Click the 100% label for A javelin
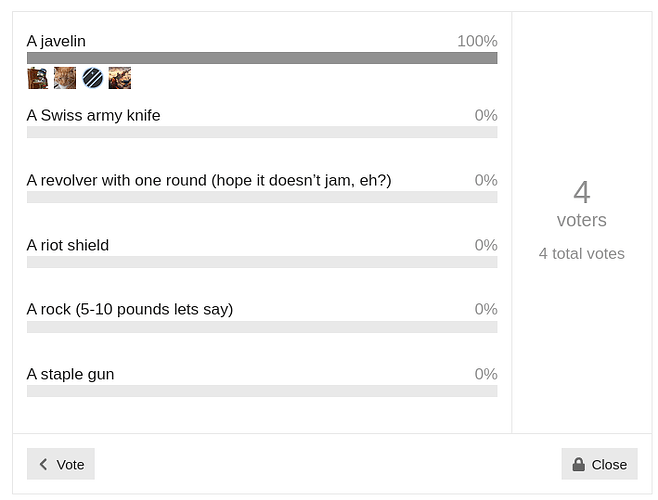The image size is (658, 500). [477, 41]
